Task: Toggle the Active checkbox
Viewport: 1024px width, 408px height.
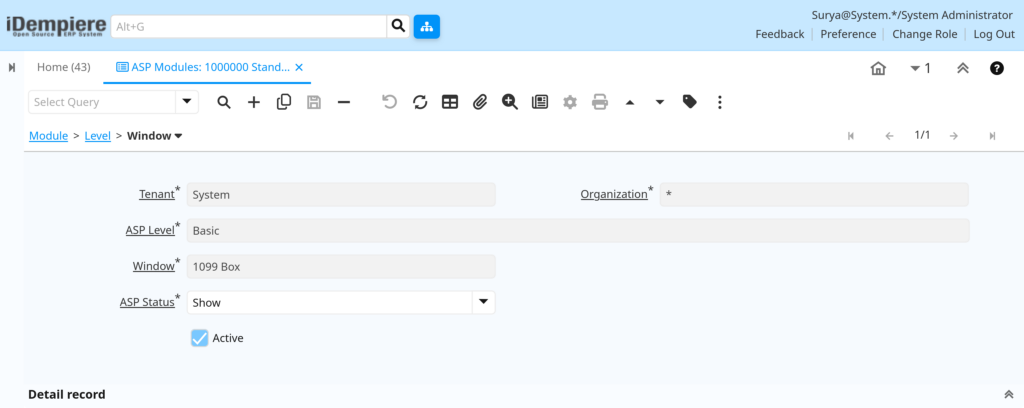Action: [x=200, y=338]
